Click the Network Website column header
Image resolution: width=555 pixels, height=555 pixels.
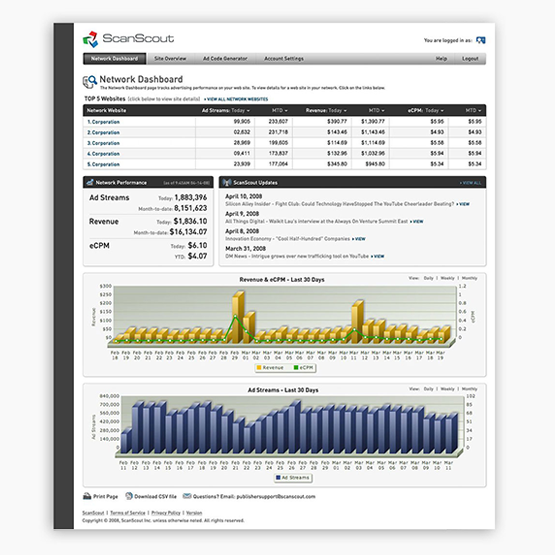point(106,110)
